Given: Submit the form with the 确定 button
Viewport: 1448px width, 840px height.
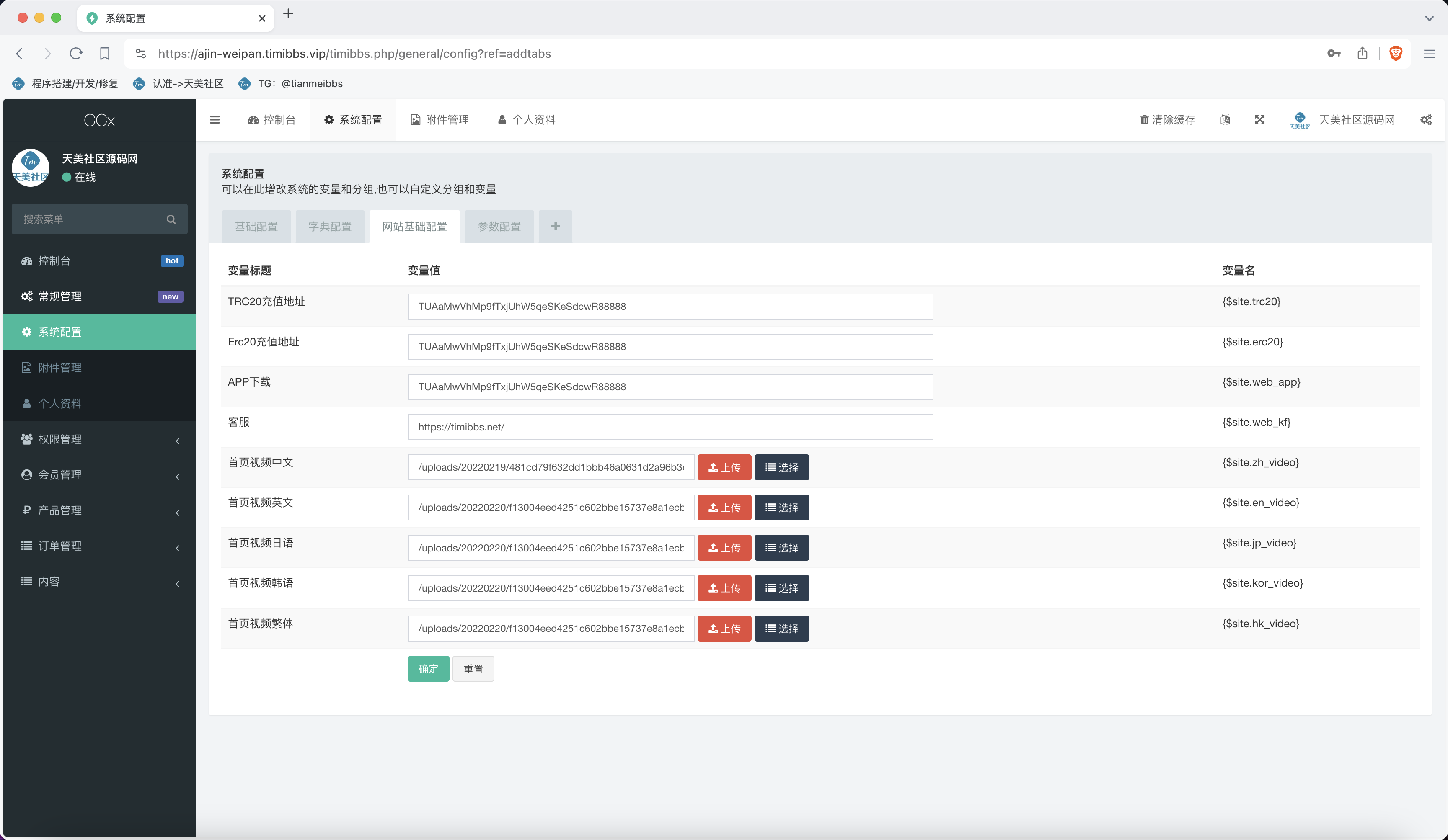Looking at the screenshot, I should [x=428, y=669].
